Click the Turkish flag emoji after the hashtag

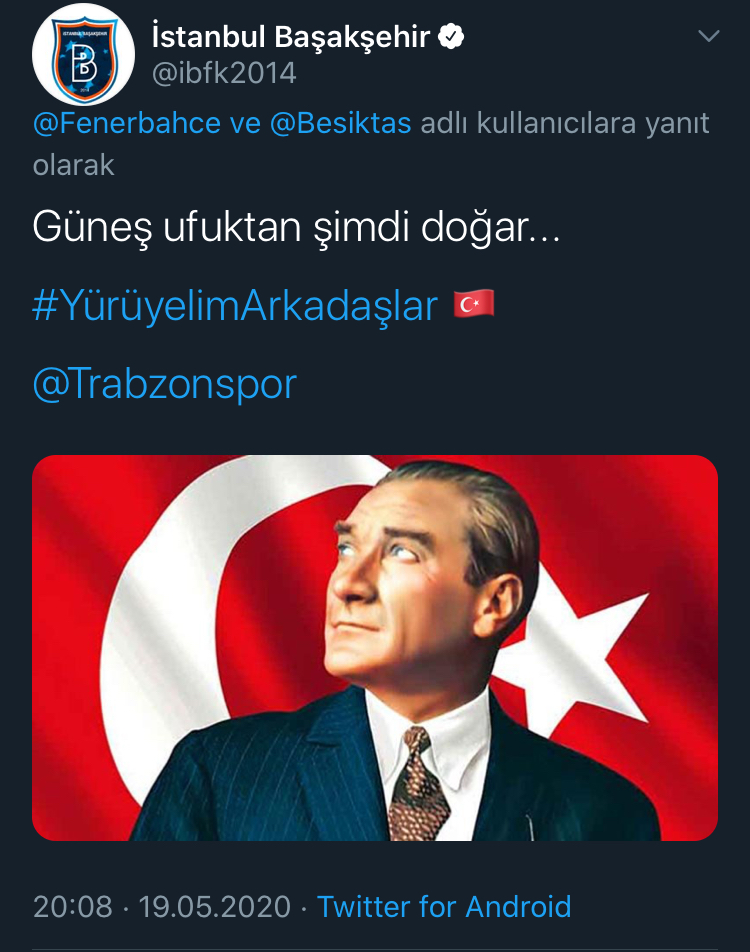click(474, 304)
